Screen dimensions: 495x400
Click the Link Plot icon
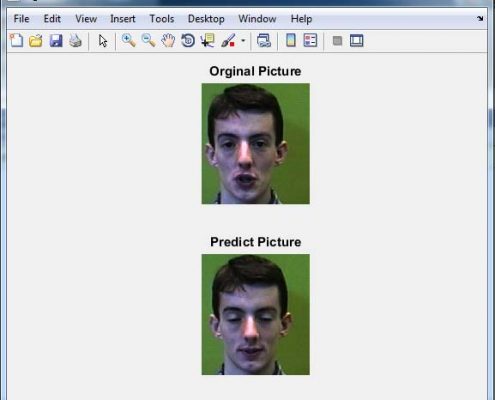pos(264,41)
